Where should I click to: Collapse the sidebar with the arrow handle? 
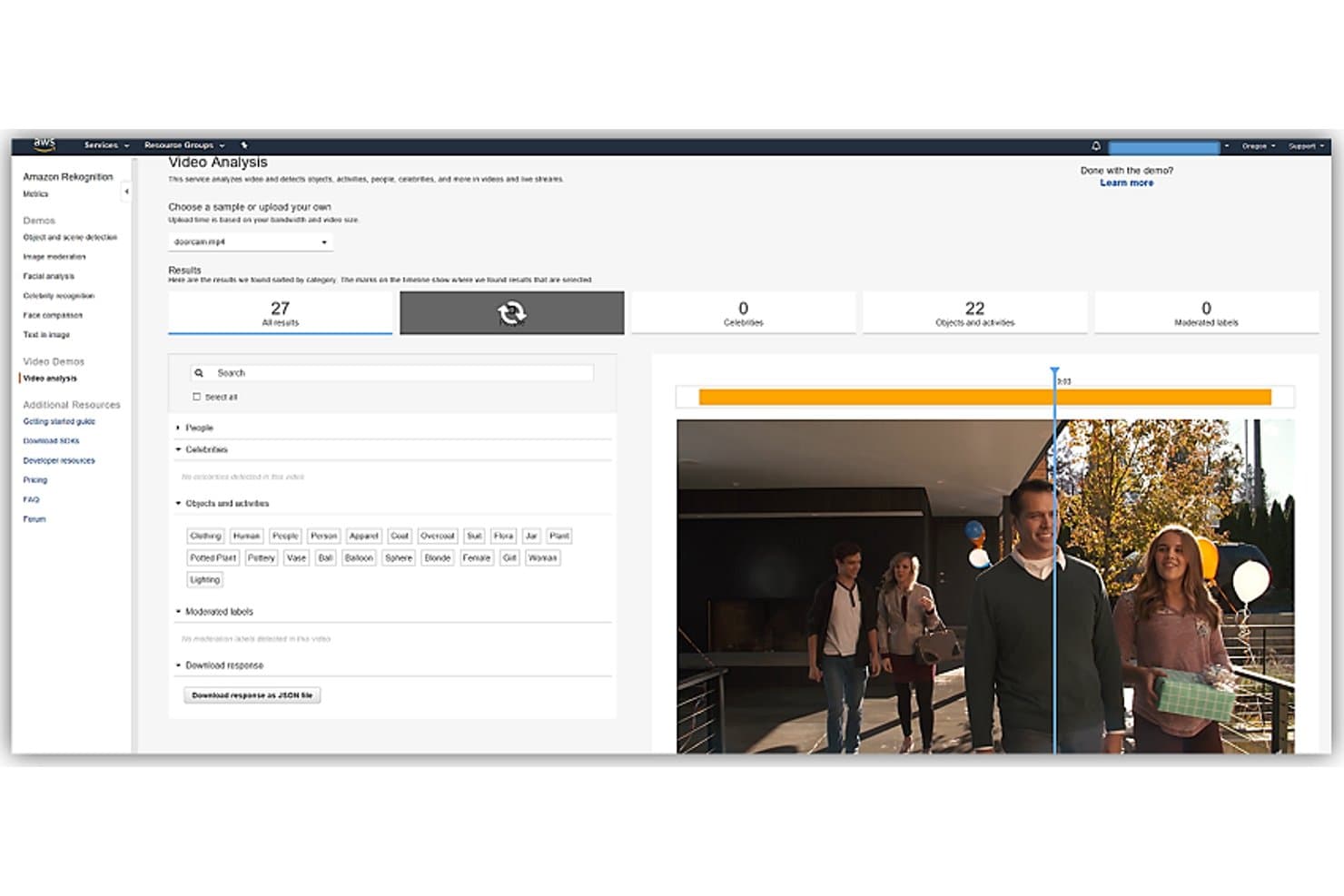pyautogui.click(x=126, y=192)
